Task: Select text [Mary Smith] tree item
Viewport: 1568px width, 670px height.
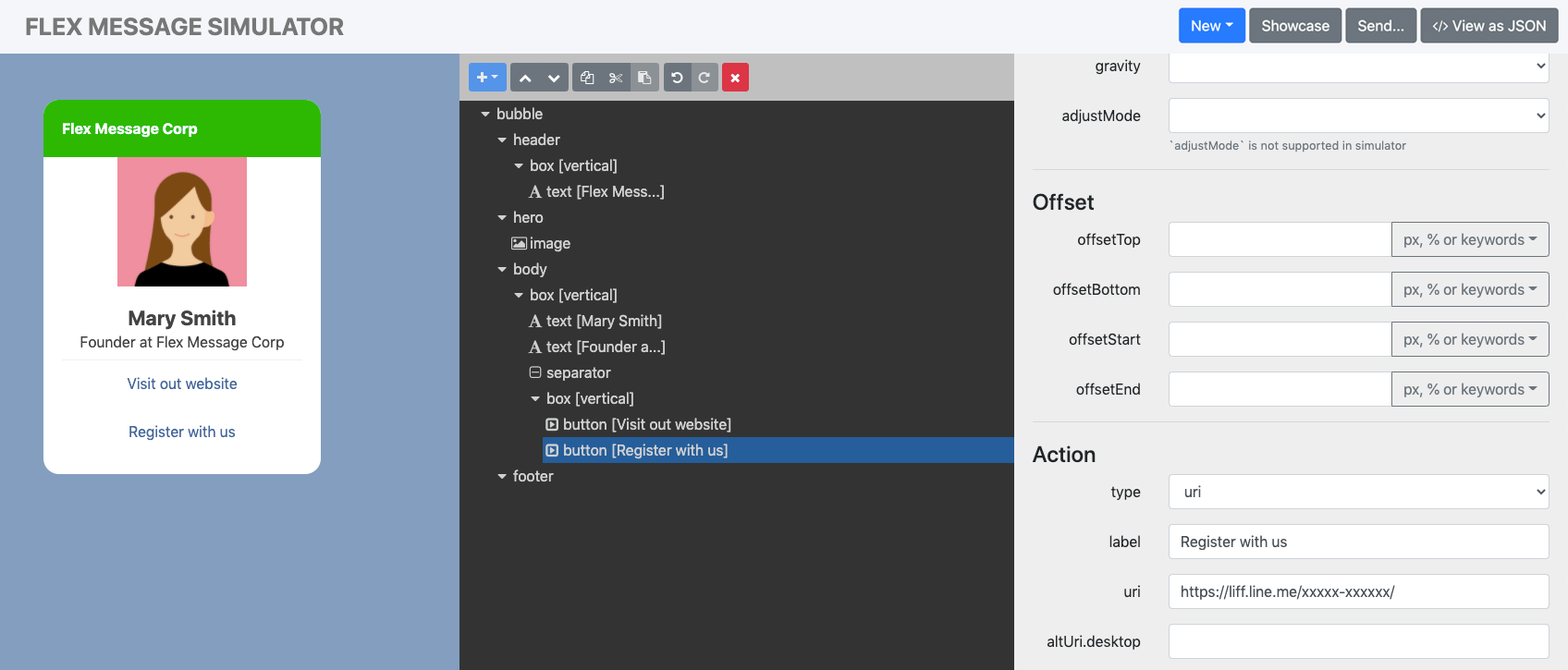Action: 595,321
